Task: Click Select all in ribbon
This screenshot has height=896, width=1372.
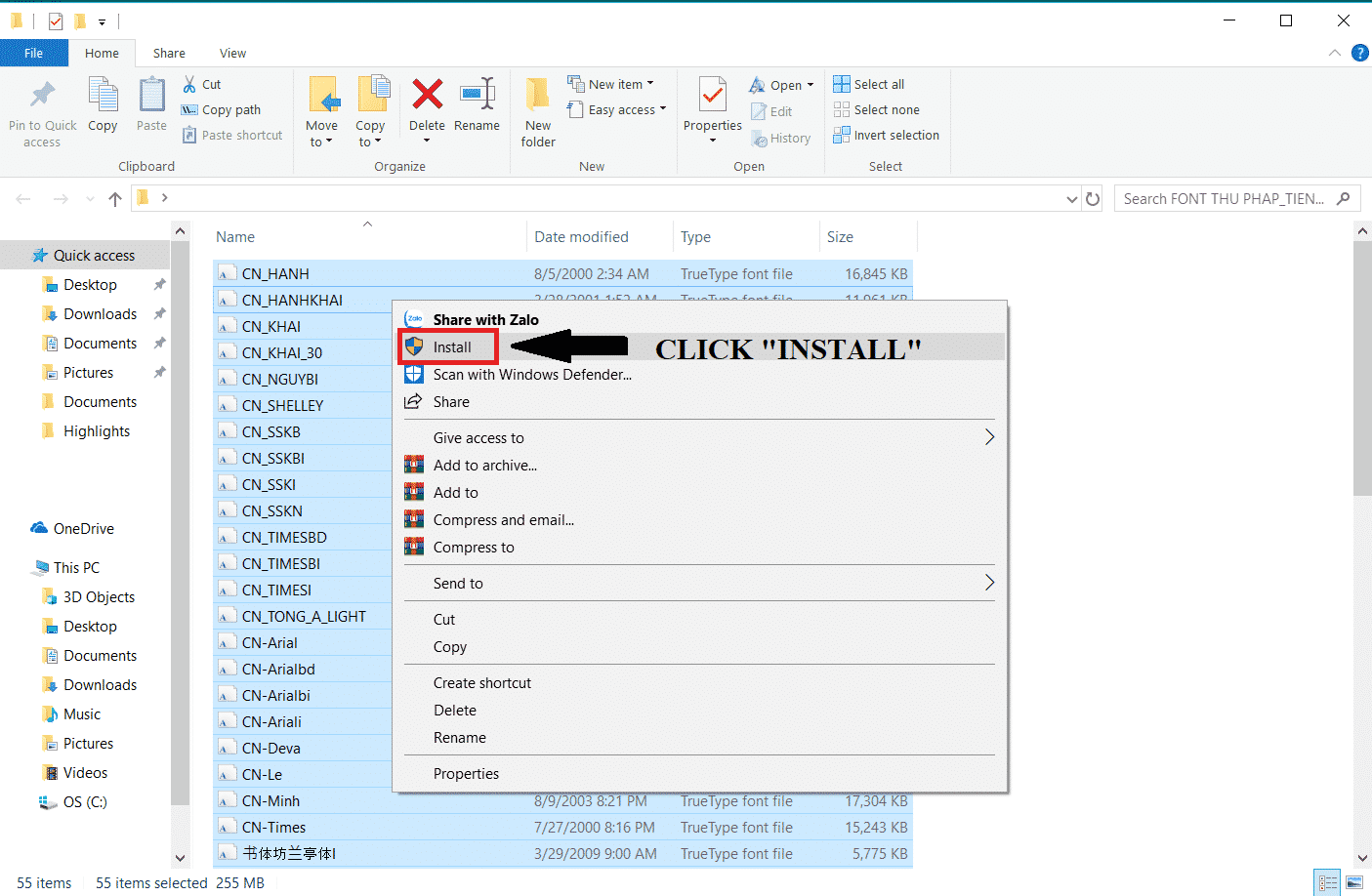Action: tap(869, 84)
